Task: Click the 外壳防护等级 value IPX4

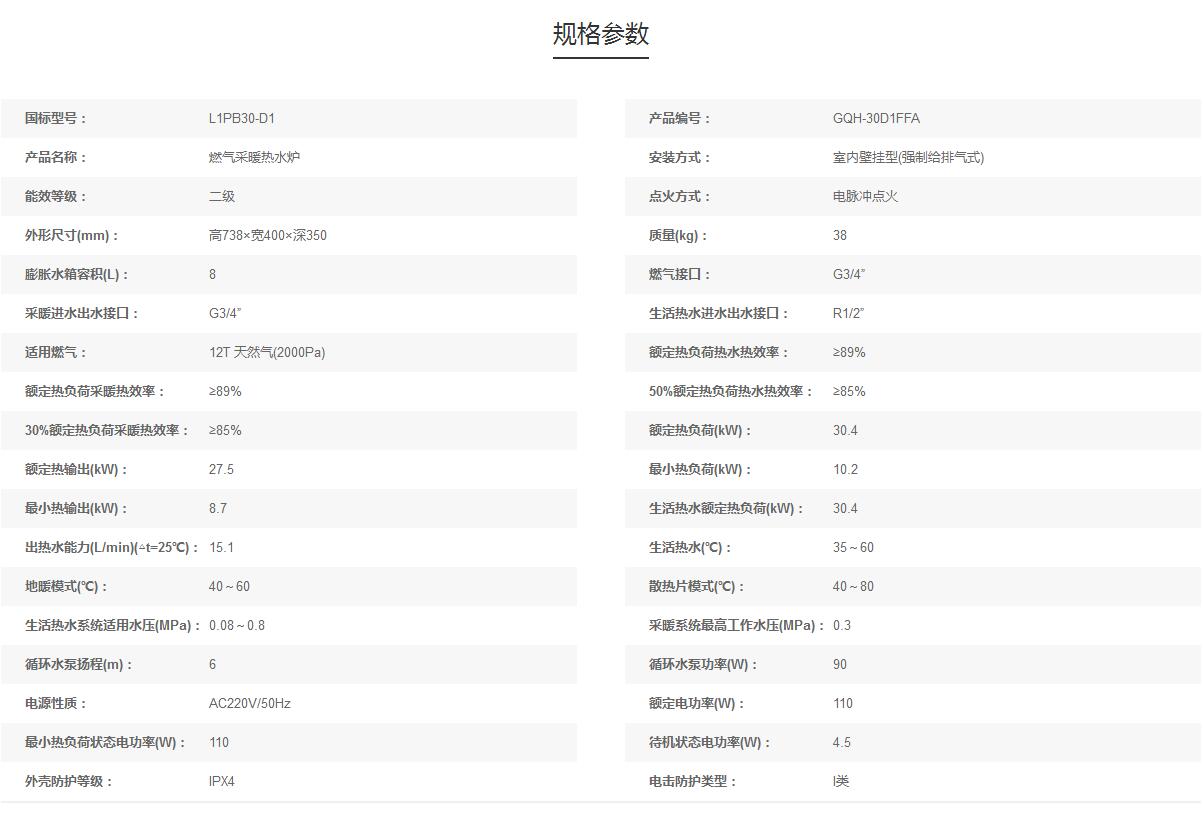Action: coord(221,781)
